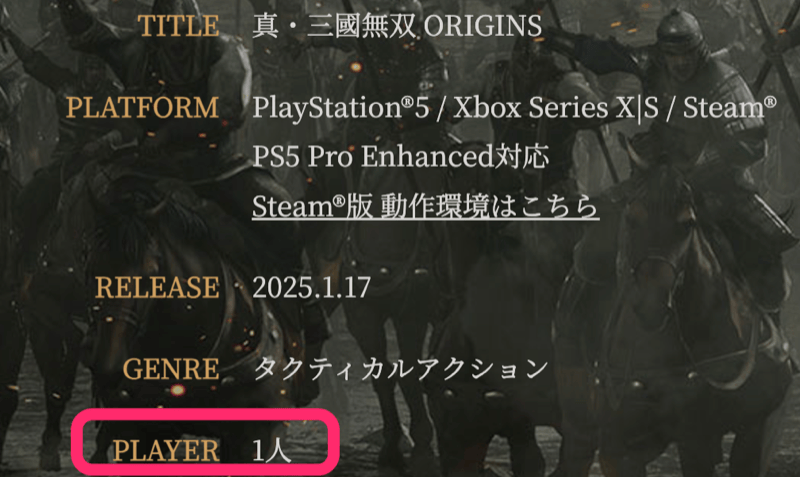Image resolution: width=800 pixels, height=477 pixels.
Task: Click the RELEASE label
Action: 157,287
